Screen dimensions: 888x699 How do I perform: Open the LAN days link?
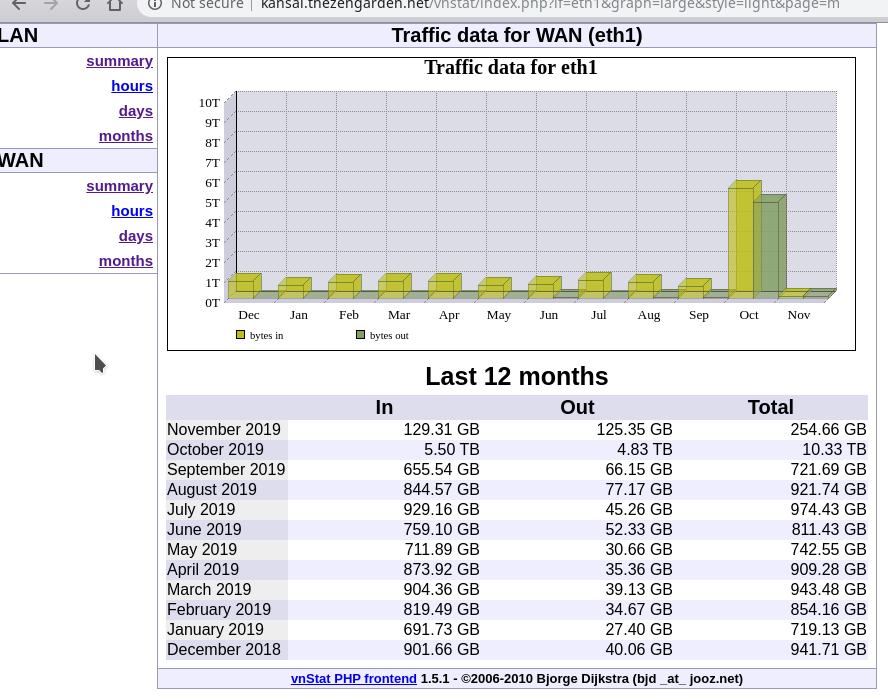coord(136,111)
